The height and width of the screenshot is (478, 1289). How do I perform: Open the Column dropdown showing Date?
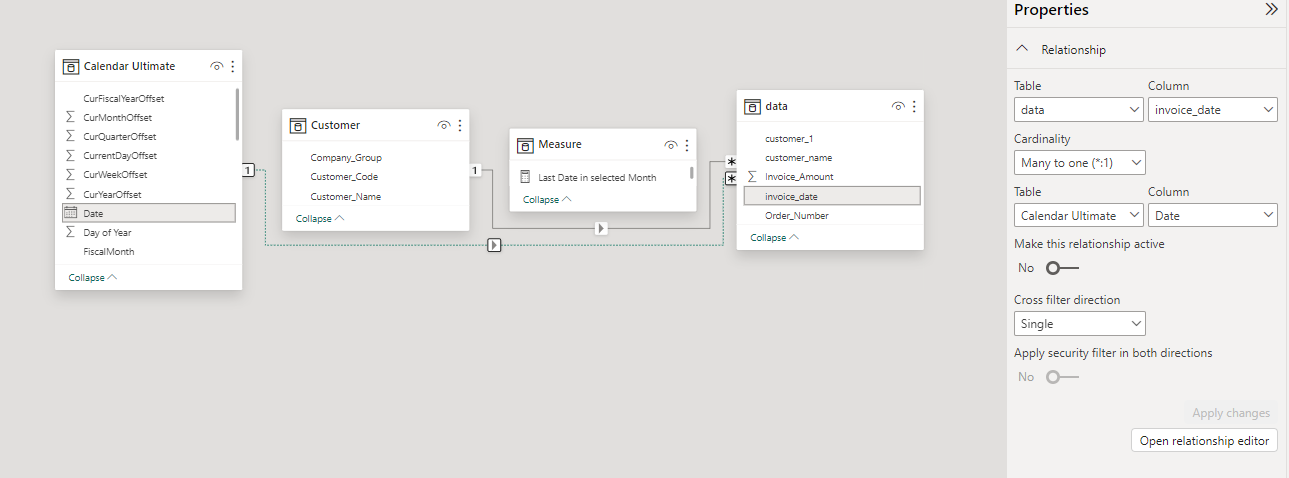tap(1213, 215)
